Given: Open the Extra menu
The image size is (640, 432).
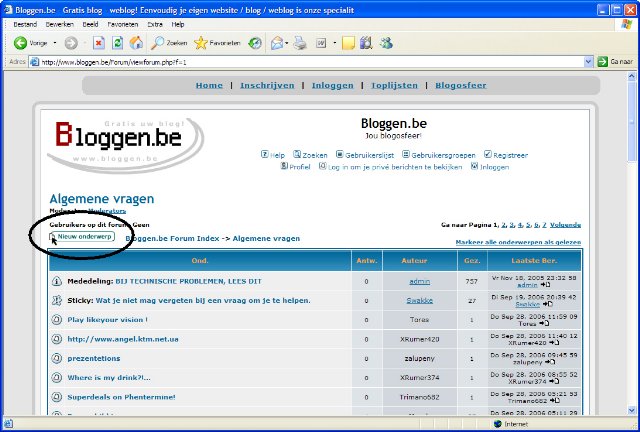Looking at the screenshot, I should click(154, 23).
